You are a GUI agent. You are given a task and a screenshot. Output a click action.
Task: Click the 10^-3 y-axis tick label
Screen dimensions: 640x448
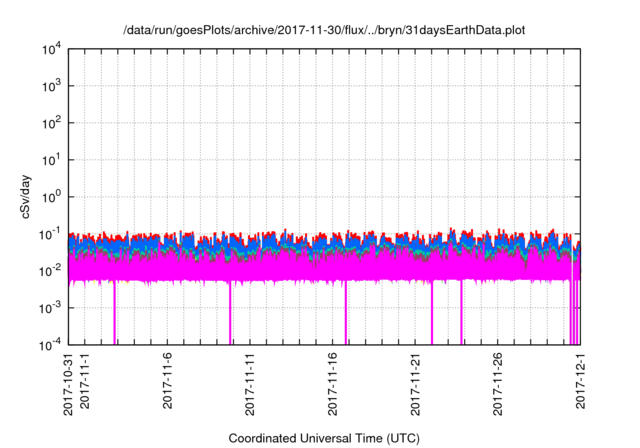[51, 308]
